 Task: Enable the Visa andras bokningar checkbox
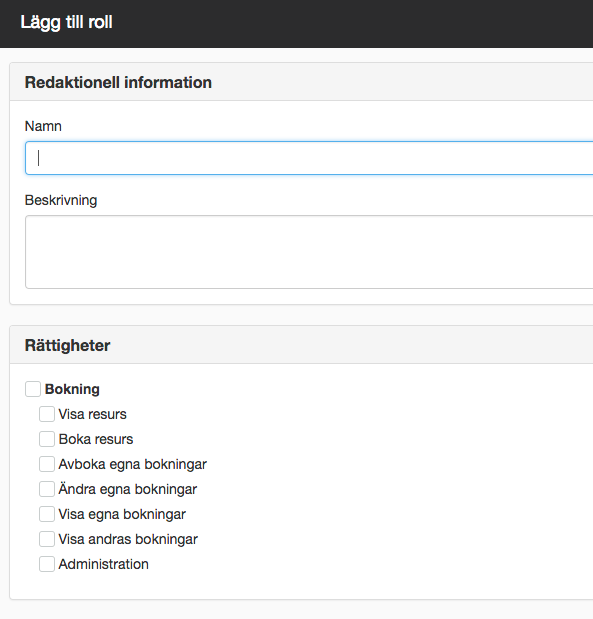click(x=47, y=539)
